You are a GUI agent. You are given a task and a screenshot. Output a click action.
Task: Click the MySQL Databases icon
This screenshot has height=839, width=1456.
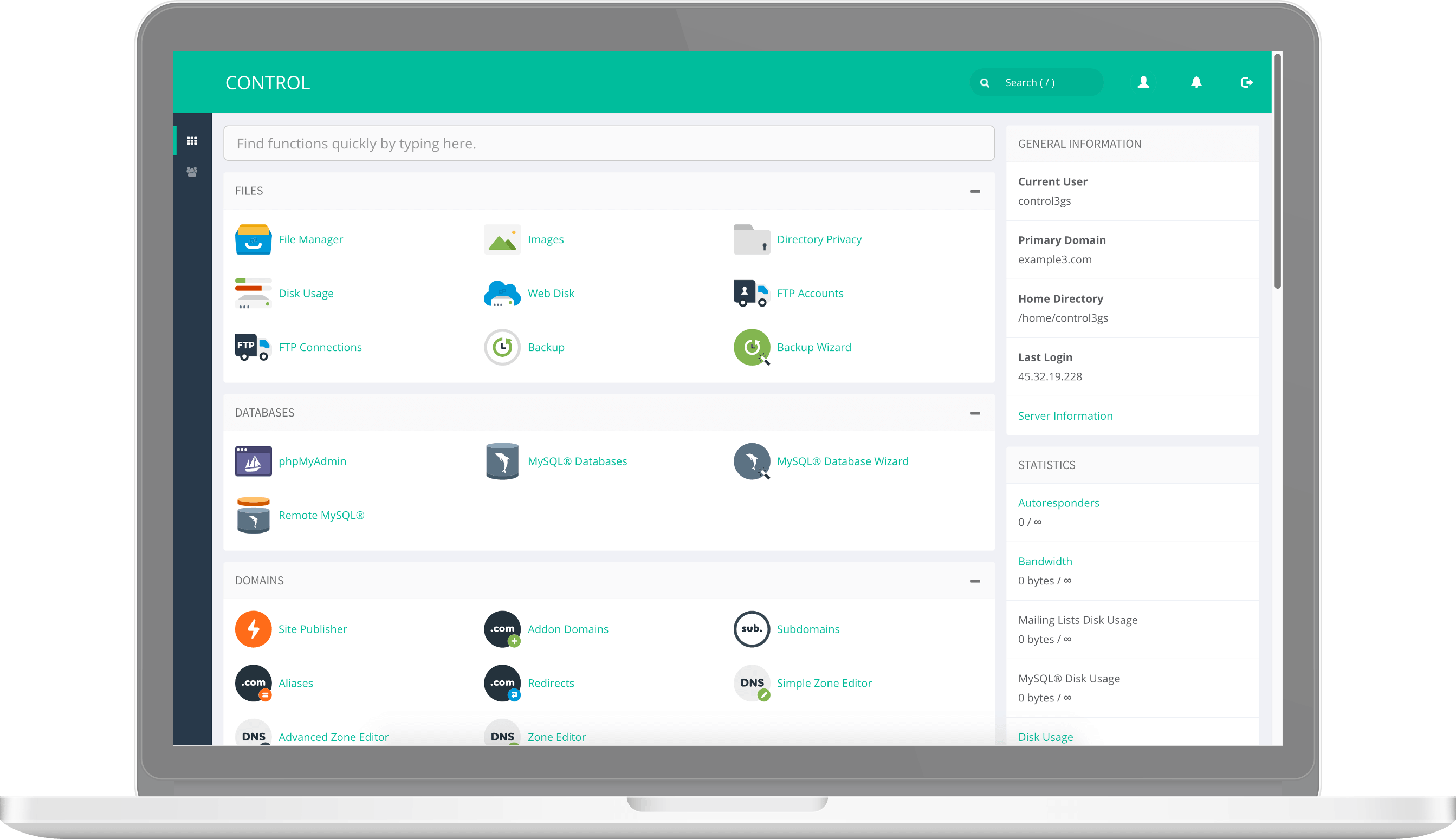coord(502,461)
